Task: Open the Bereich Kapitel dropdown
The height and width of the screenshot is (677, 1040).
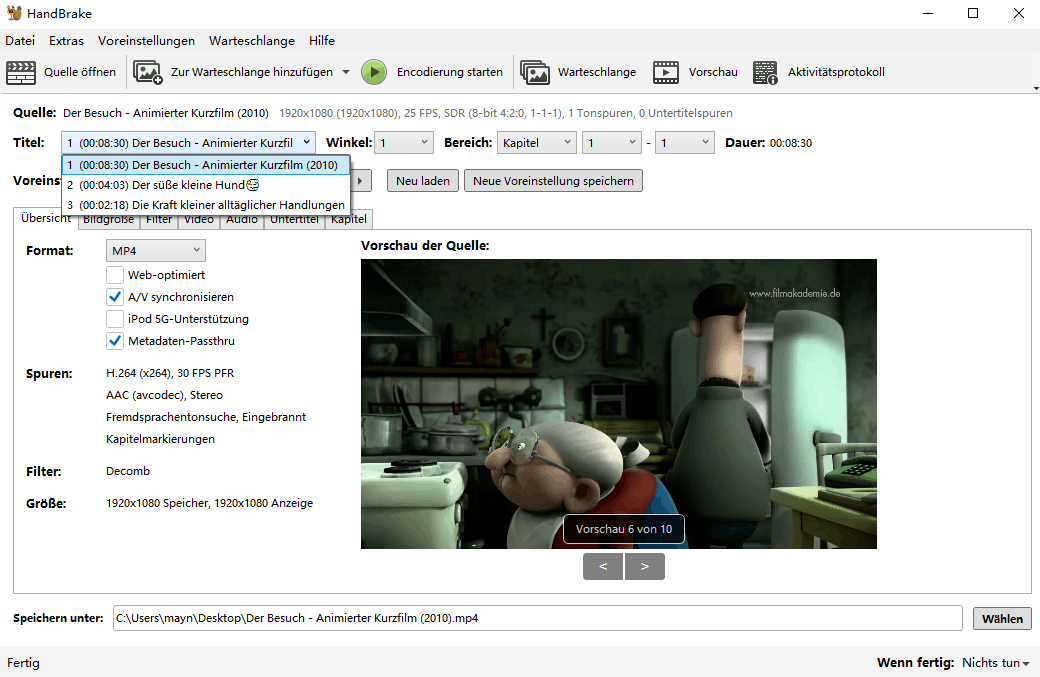Action: click(536, 143)
